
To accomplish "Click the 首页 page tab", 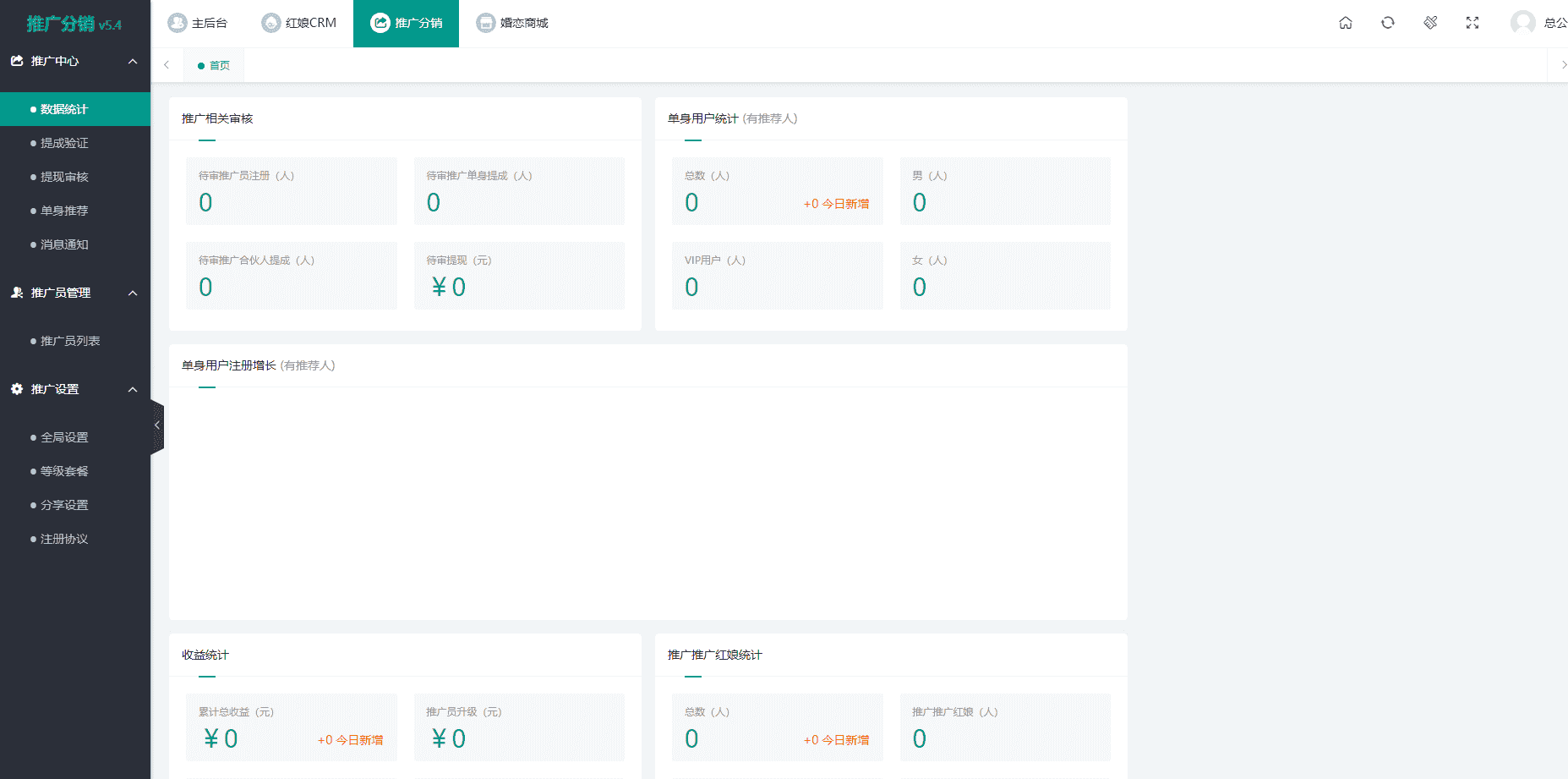I will (215, 65).
